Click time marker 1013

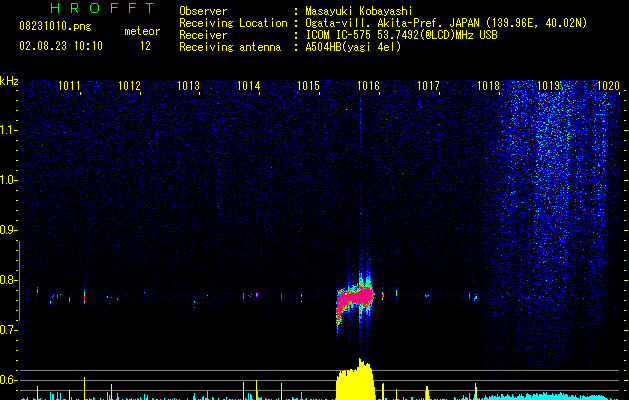coord(189,86)
